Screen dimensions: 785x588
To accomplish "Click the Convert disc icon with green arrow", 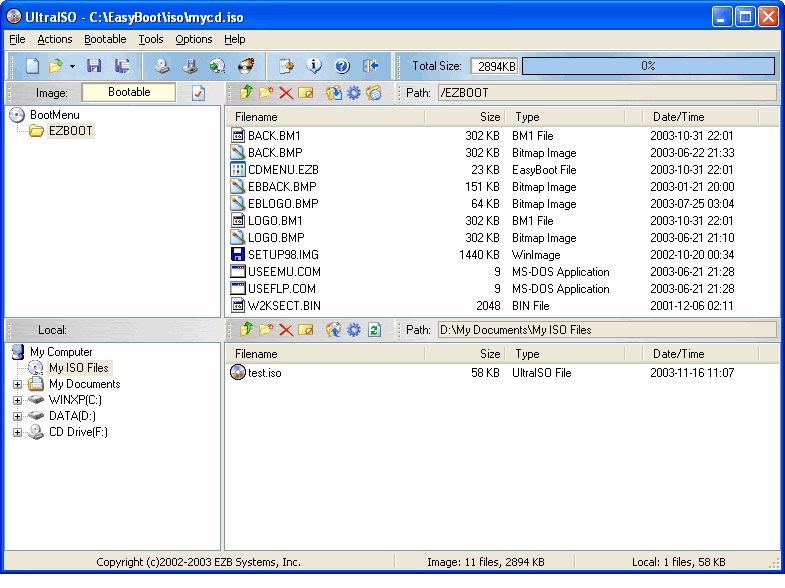I will coord(218,66).
